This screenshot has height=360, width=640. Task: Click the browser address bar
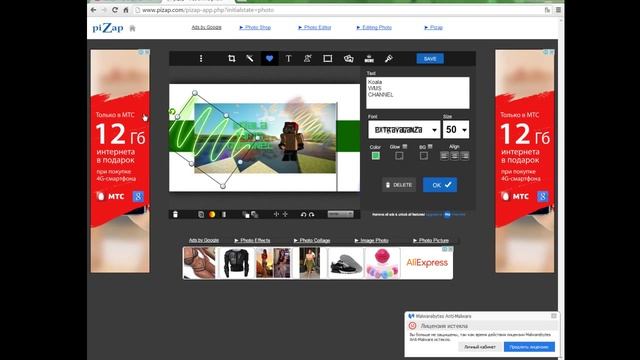(x=339, y=10)
